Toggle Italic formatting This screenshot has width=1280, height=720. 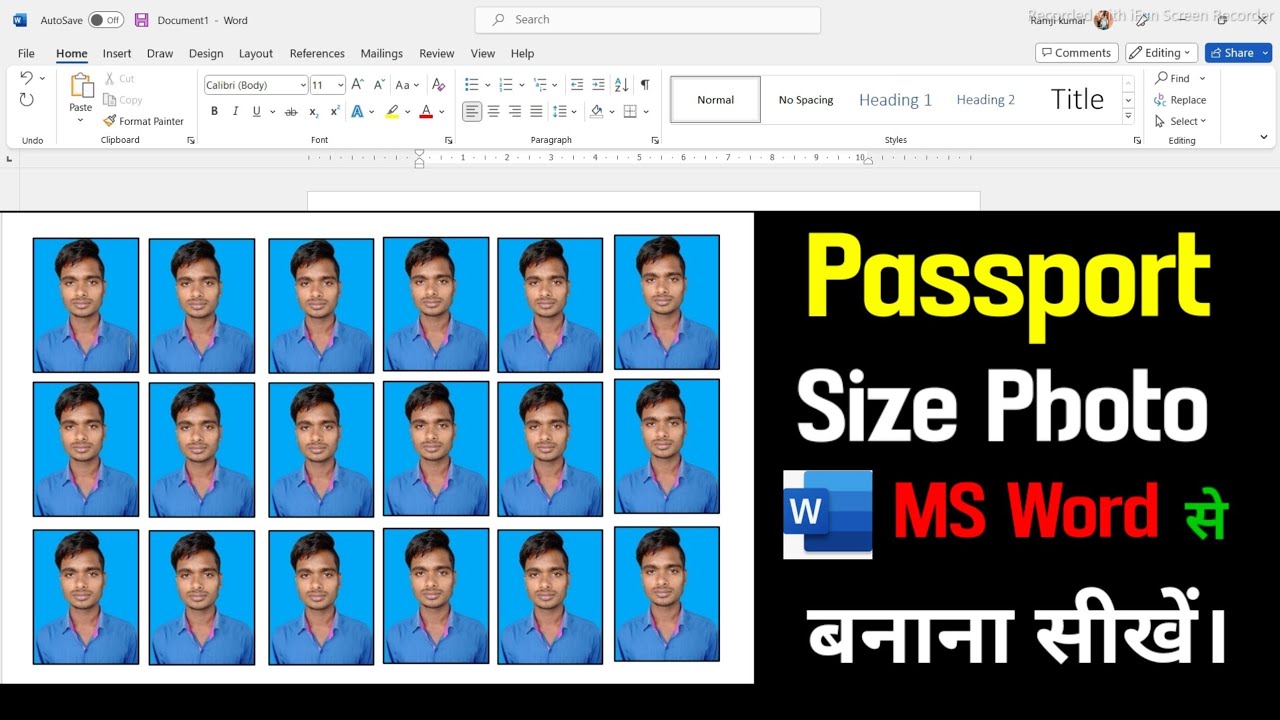[x=236, y=111]
